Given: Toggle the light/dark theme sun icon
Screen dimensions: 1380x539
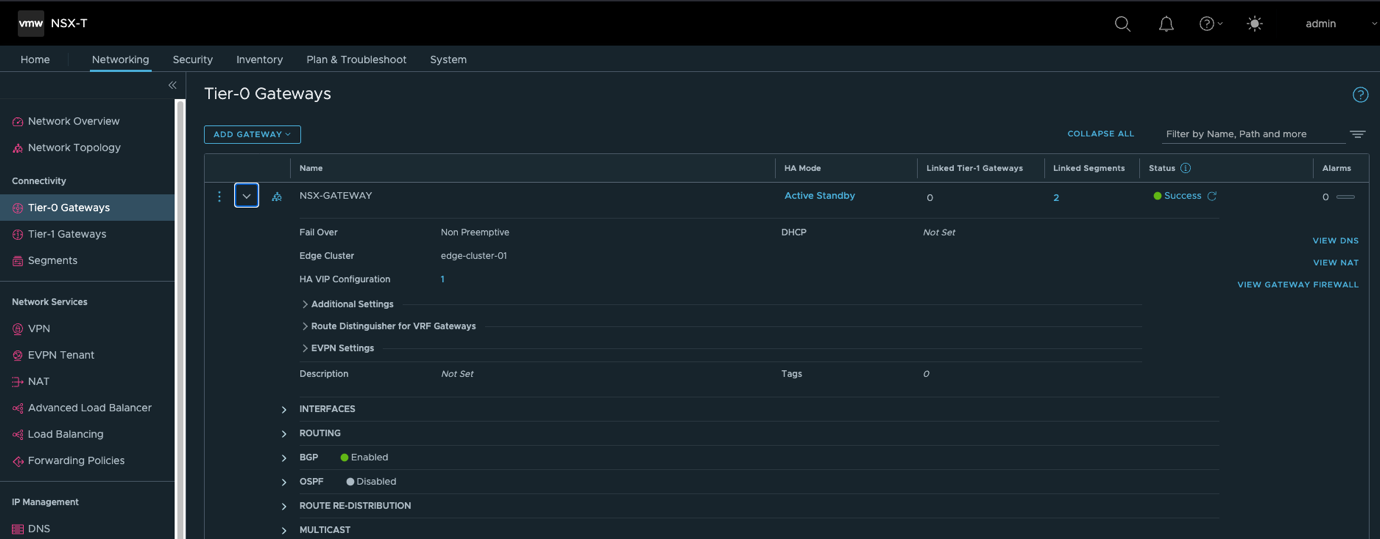Looking at the screenshot, I should click(x=1254, y=24).
